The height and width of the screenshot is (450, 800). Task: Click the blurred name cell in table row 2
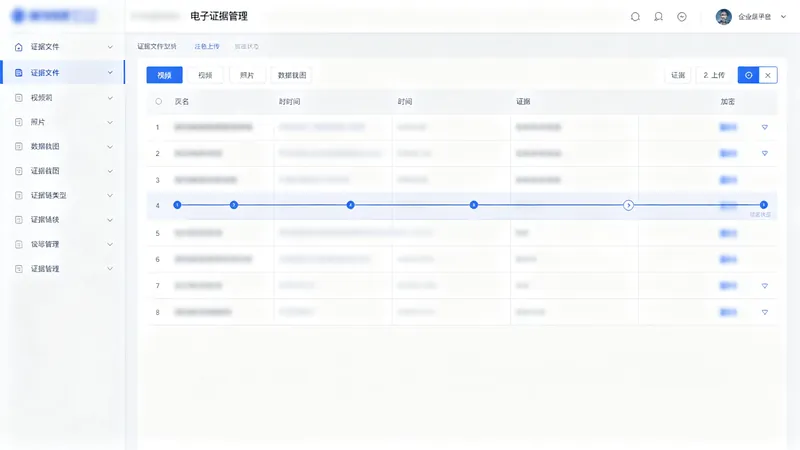coord(198,153)
